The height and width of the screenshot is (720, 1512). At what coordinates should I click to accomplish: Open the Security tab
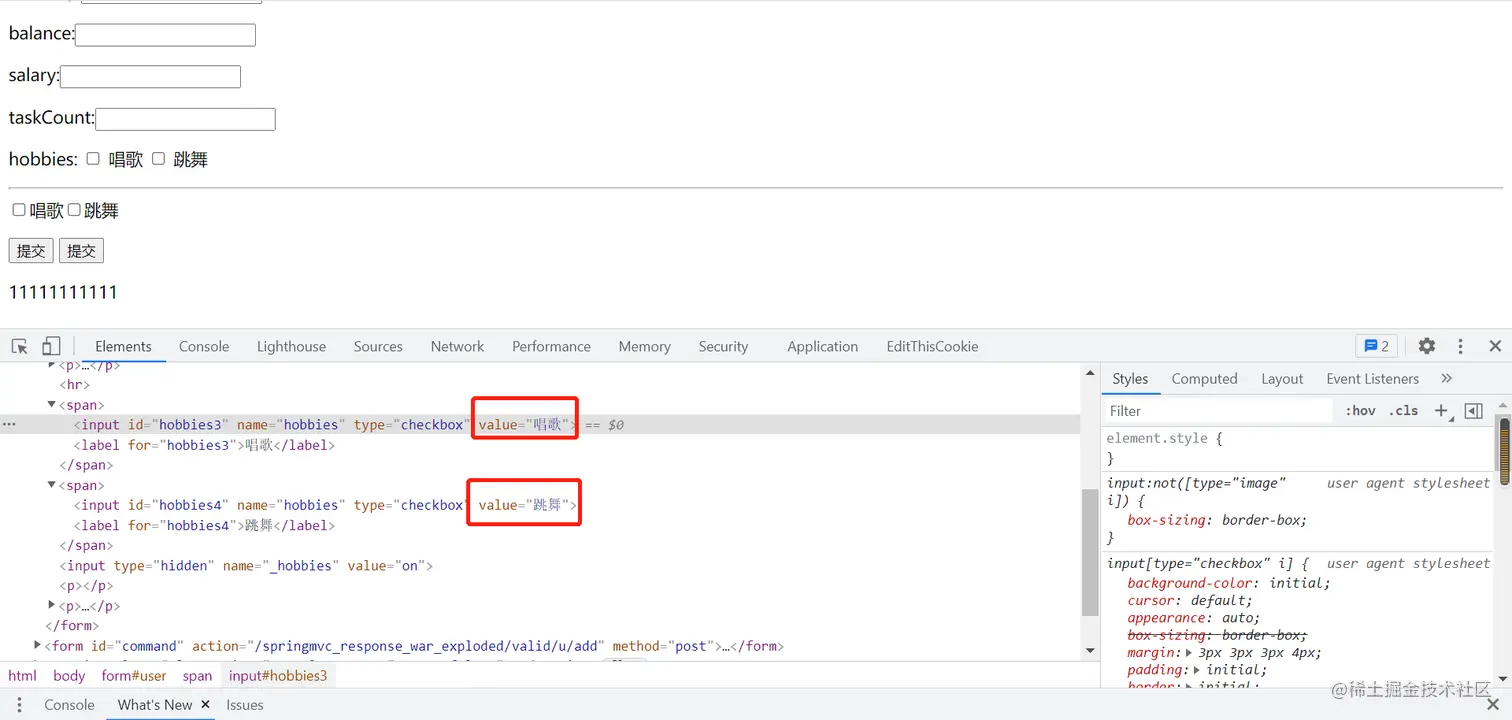point(723,346)
